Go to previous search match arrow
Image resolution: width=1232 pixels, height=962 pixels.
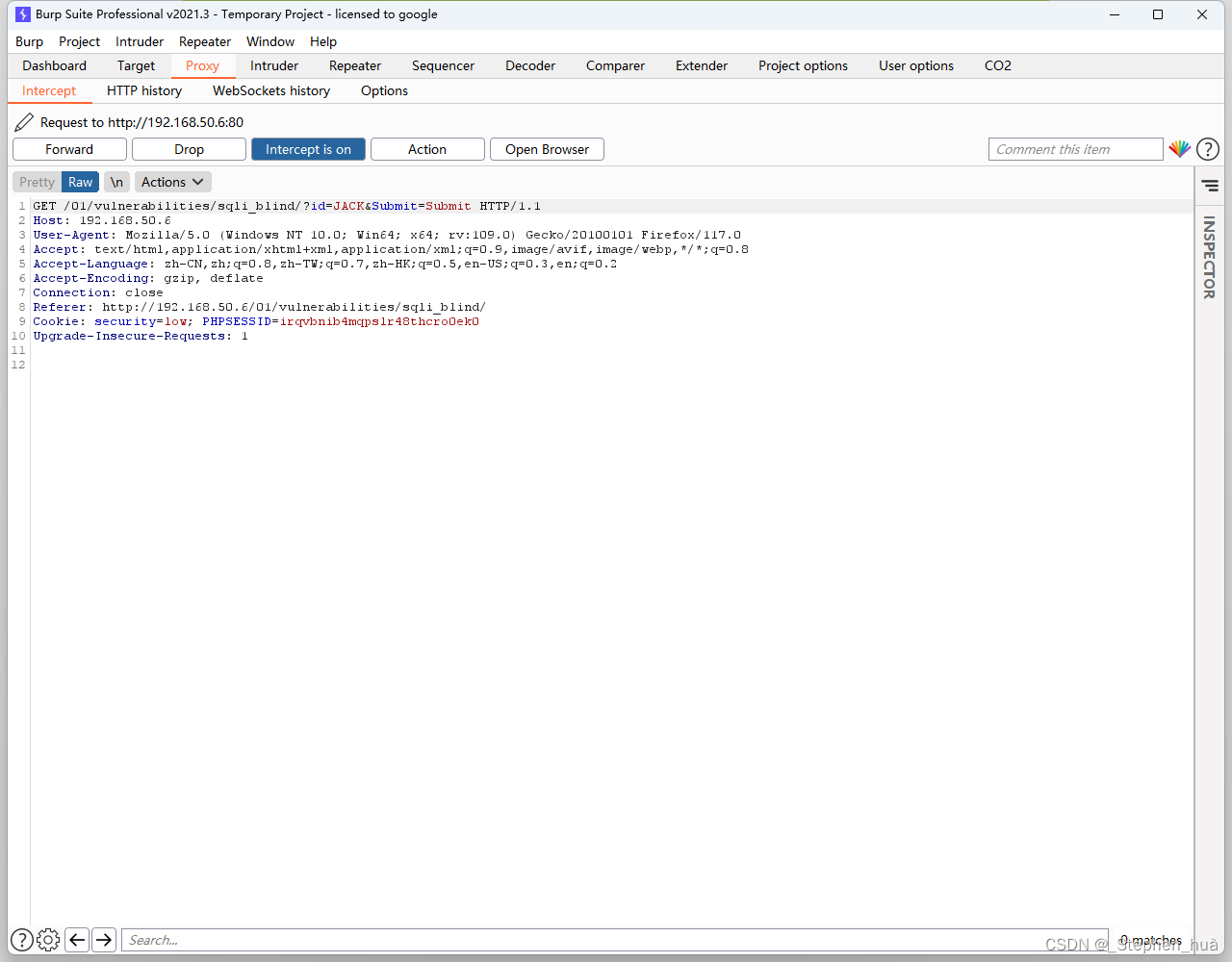78,940
